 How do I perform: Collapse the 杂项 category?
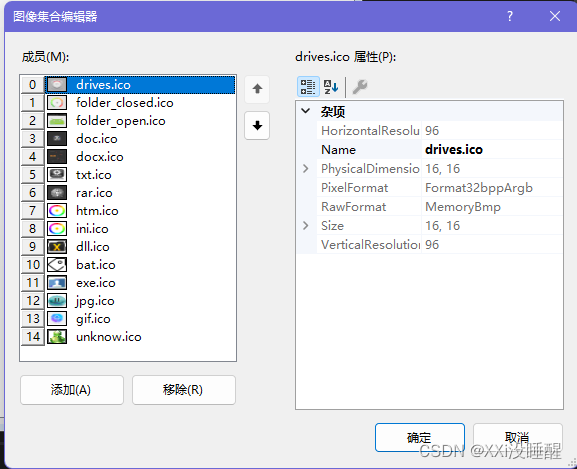point(305,111)
